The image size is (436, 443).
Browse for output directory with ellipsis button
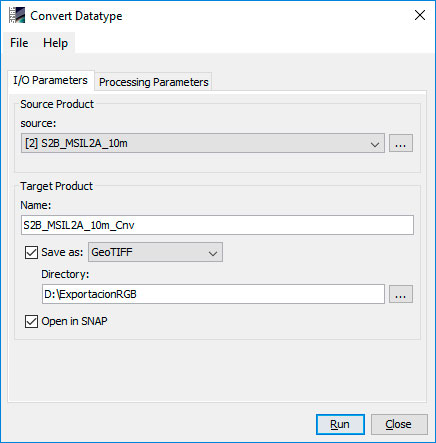(x=401, y=294)
